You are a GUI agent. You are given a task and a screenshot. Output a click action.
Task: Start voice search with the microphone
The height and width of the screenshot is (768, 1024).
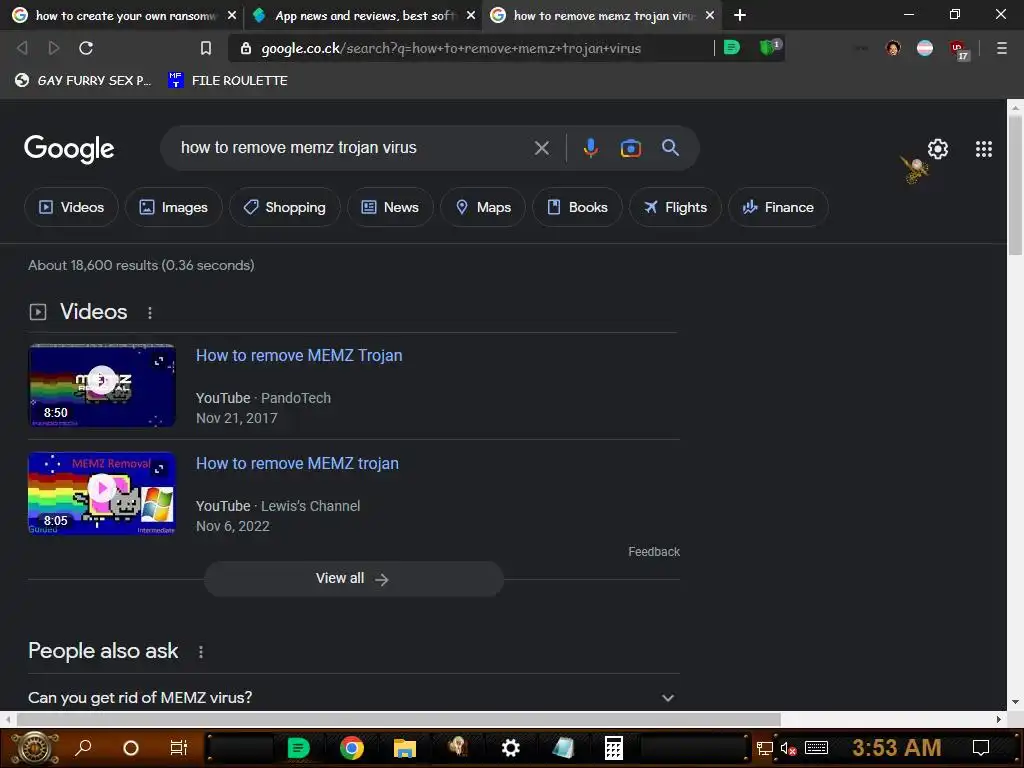tap(590, 148)
